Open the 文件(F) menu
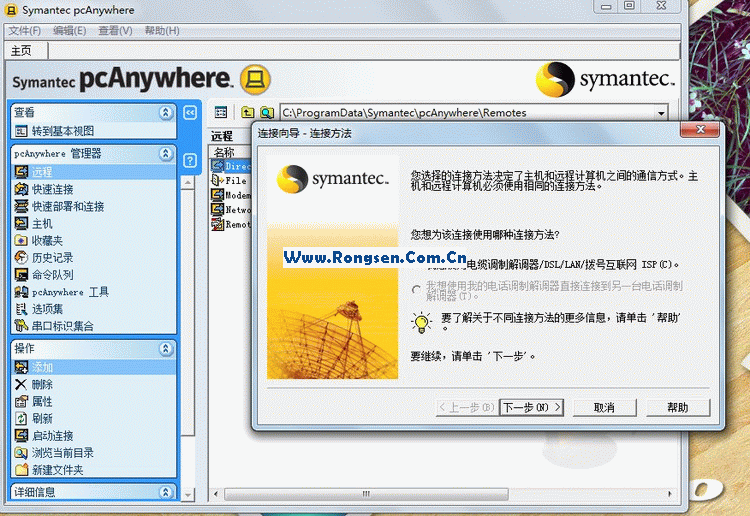Screen dimensions: 750x516 pos(25,30)
